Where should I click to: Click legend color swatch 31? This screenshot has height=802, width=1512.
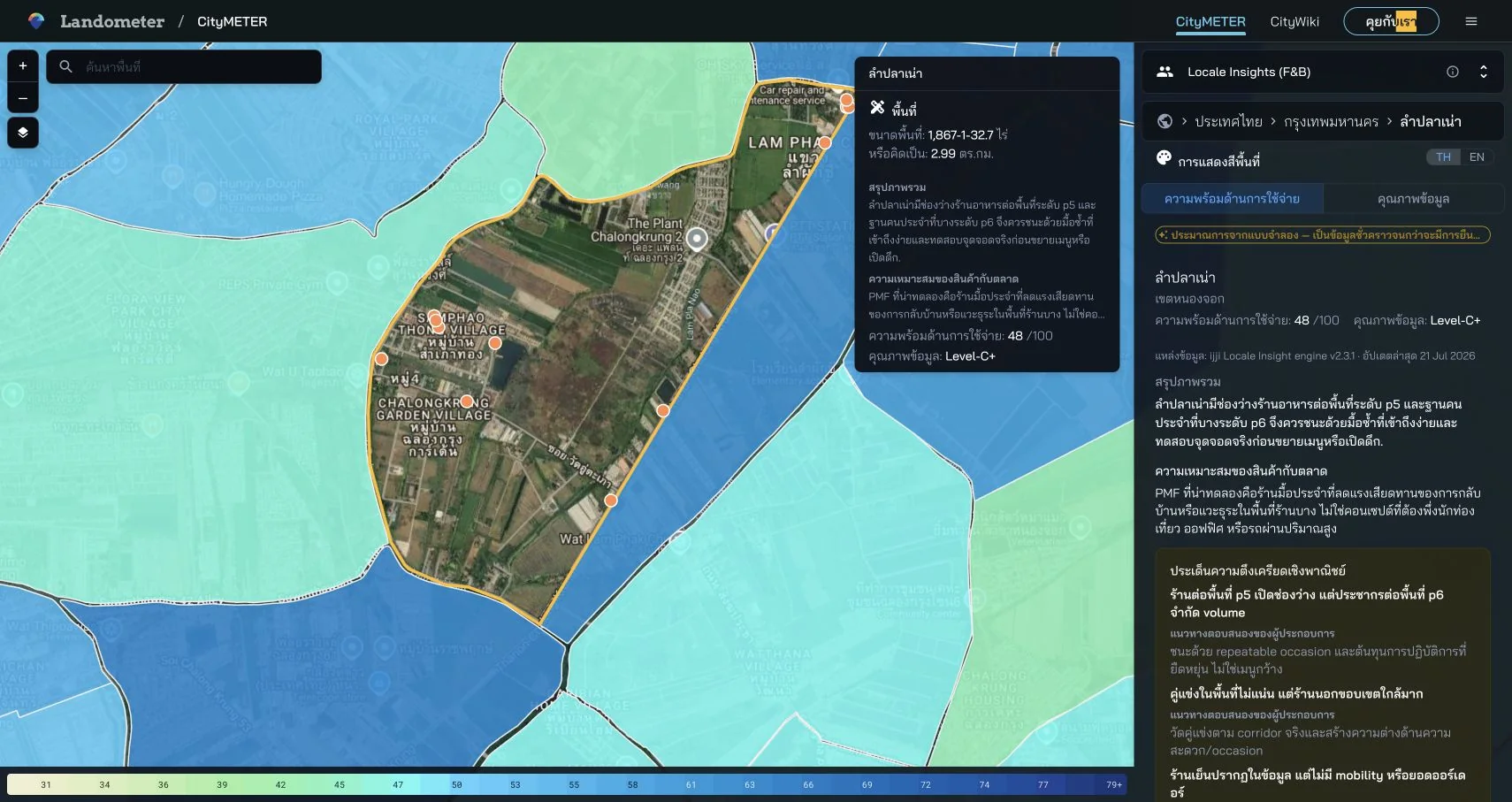46,784
